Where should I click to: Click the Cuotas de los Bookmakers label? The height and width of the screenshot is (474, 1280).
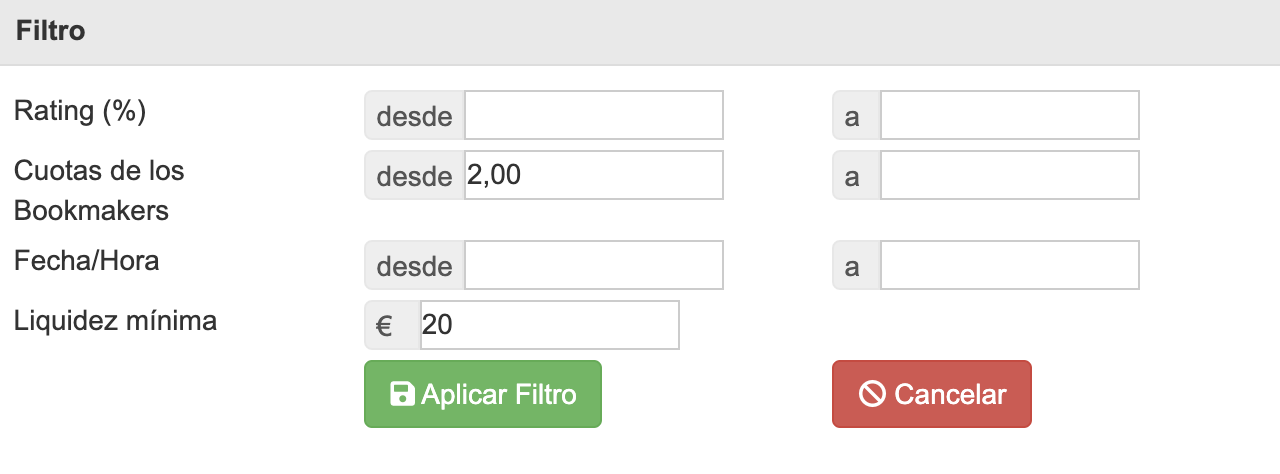tap(99, 190)
